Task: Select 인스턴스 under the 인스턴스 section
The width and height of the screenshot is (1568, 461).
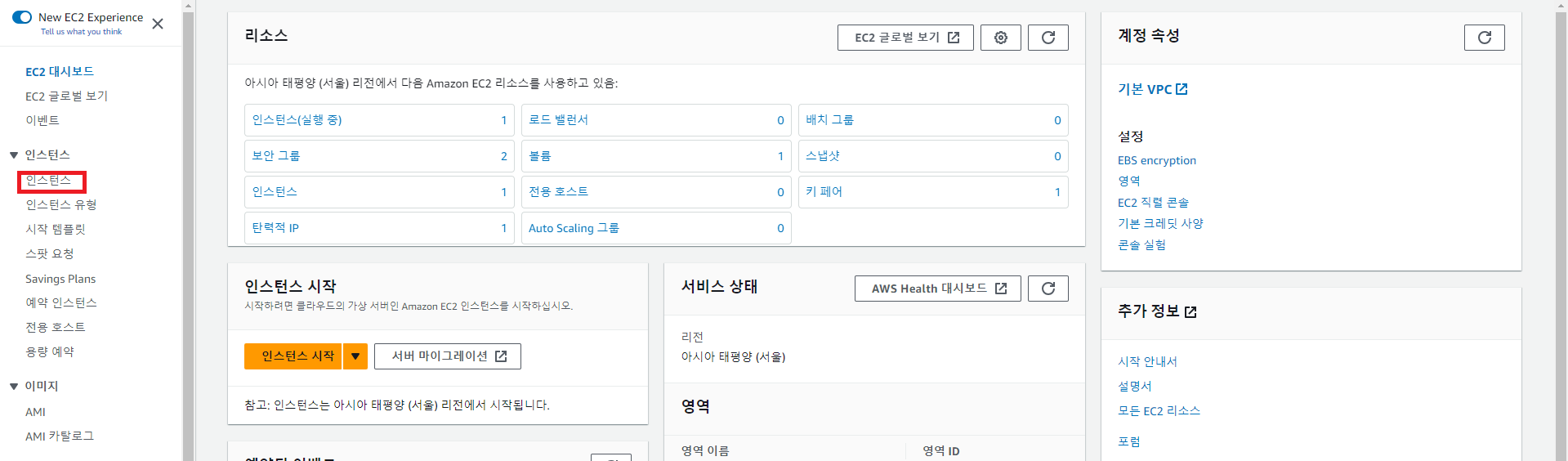Action: [x=48, y=180]
